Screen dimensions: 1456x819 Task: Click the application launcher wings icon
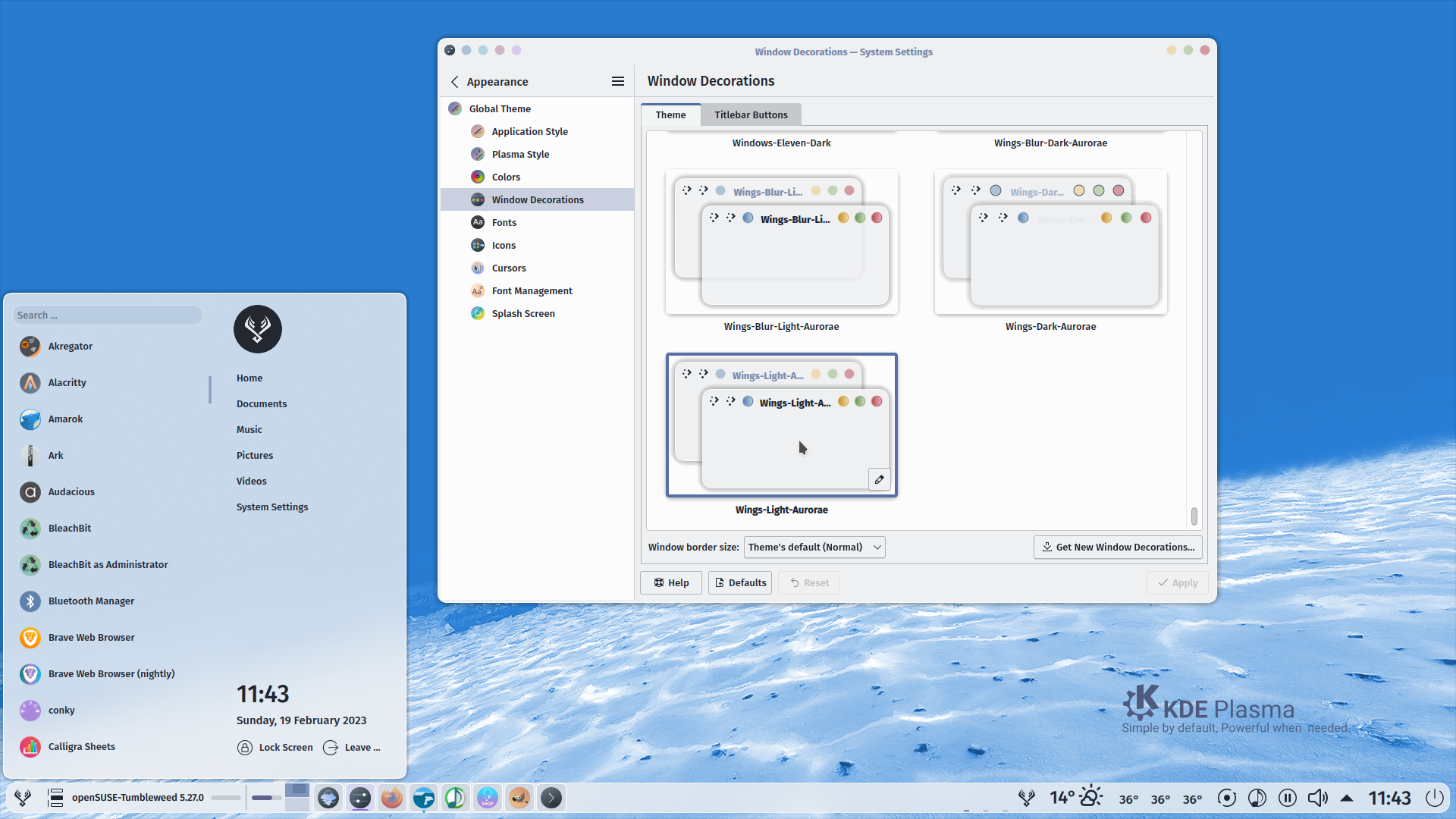[23, 798]
